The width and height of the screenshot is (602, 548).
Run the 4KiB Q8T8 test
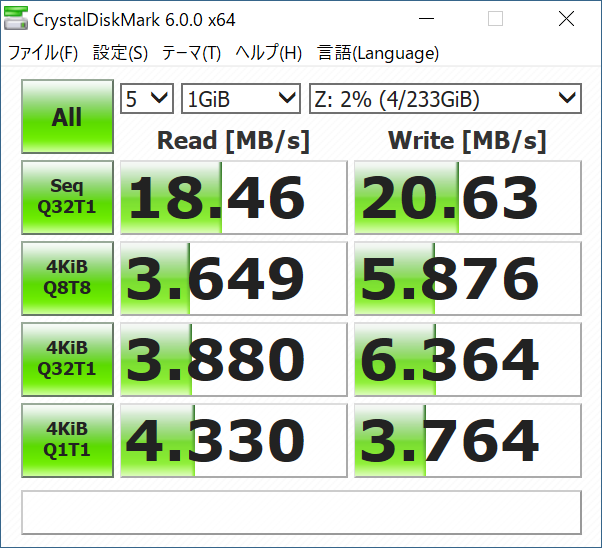(x=67, y=278)
